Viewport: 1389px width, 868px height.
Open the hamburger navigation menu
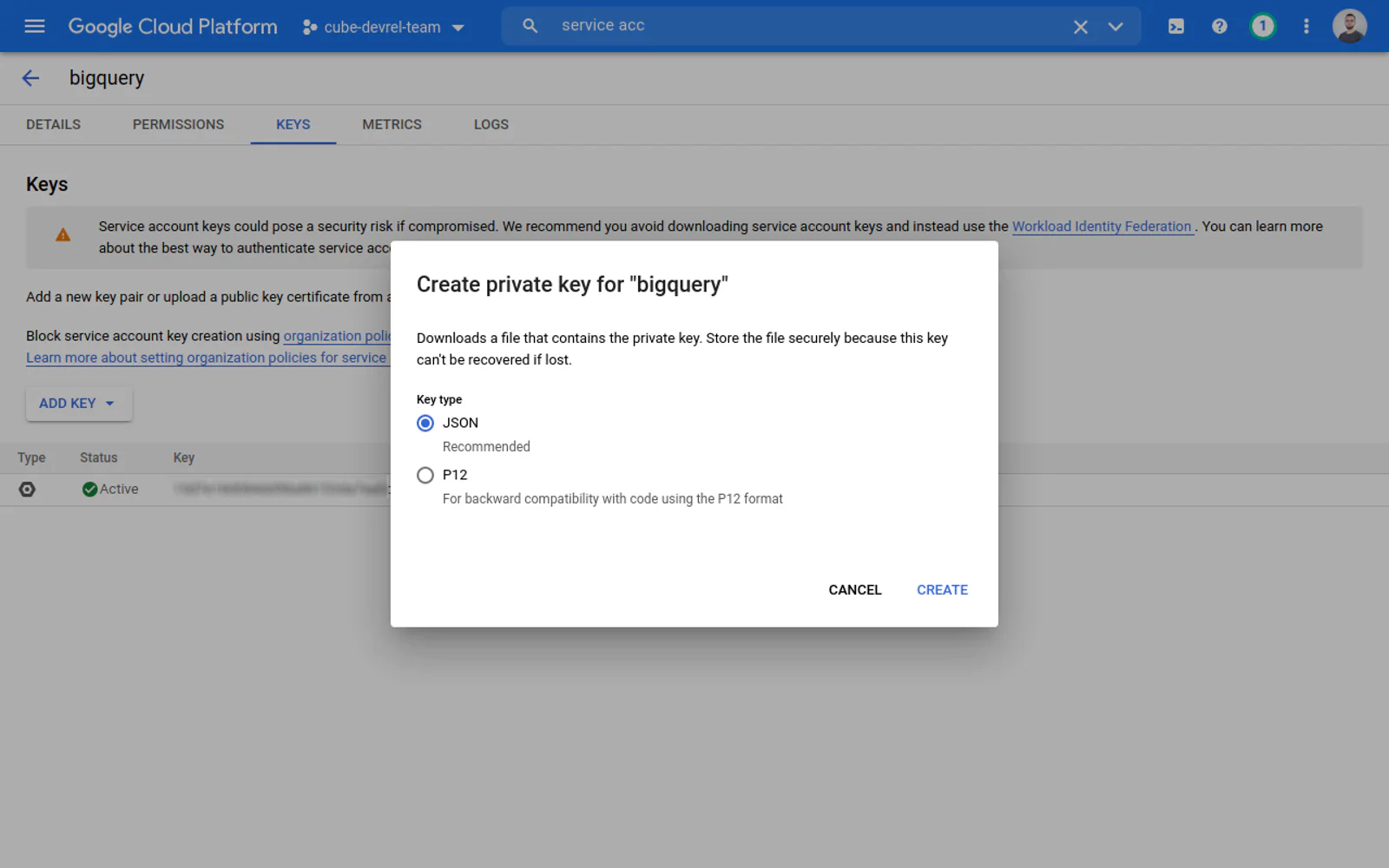(x=35, y=26)
